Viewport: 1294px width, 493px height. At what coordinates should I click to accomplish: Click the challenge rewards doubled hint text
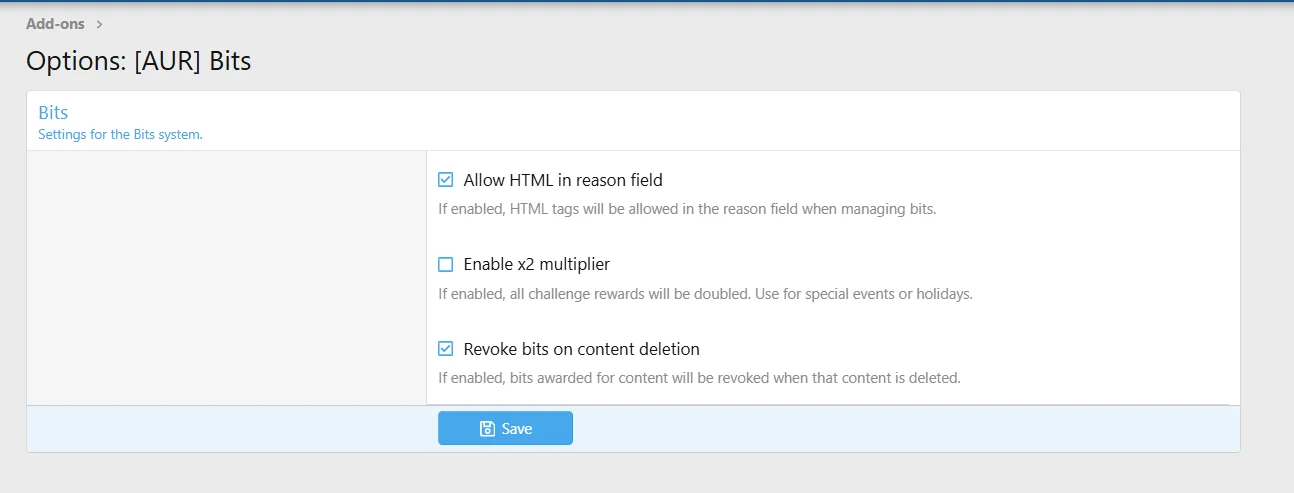(705, 294)
